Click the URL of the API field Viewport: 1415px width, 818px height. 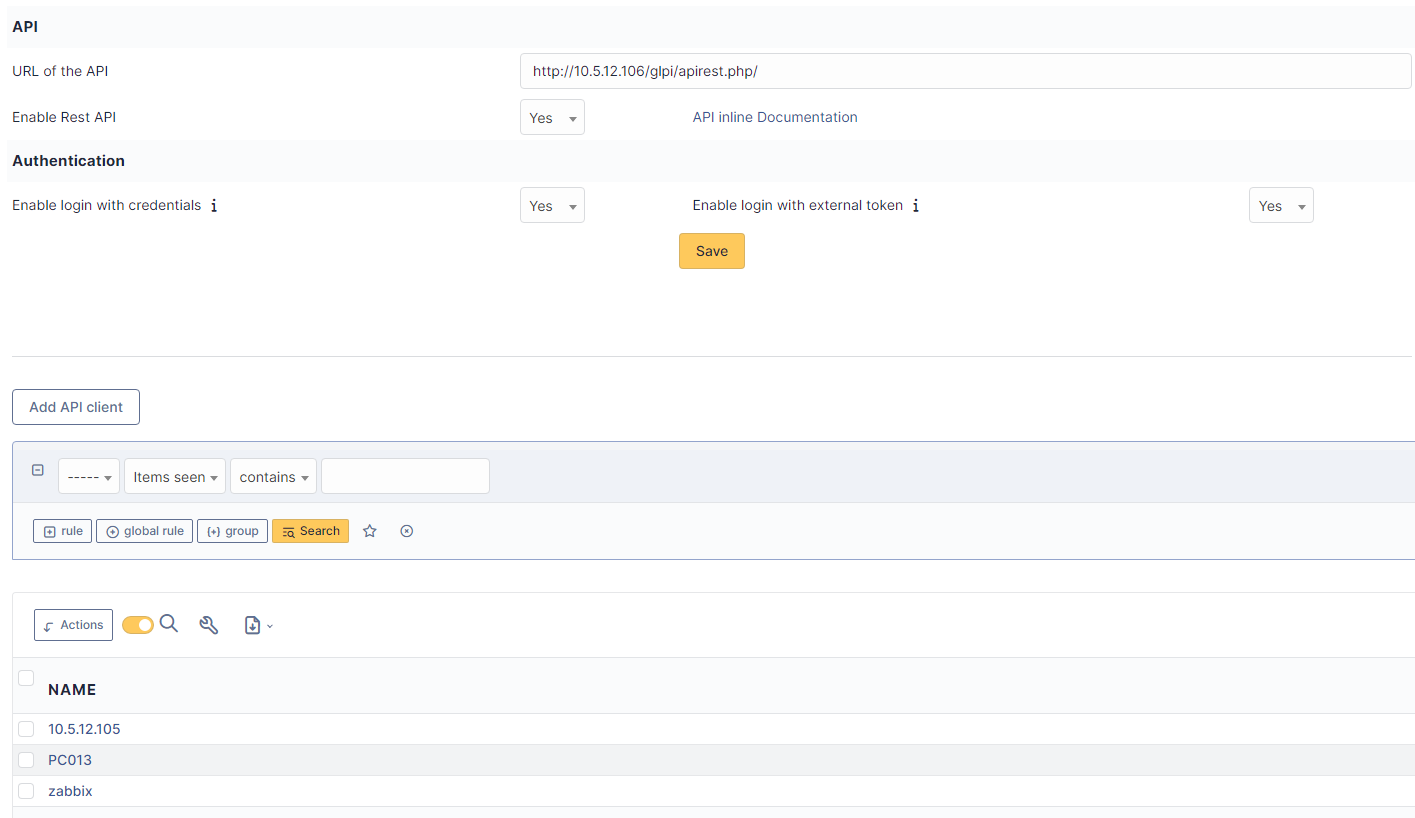965,71
